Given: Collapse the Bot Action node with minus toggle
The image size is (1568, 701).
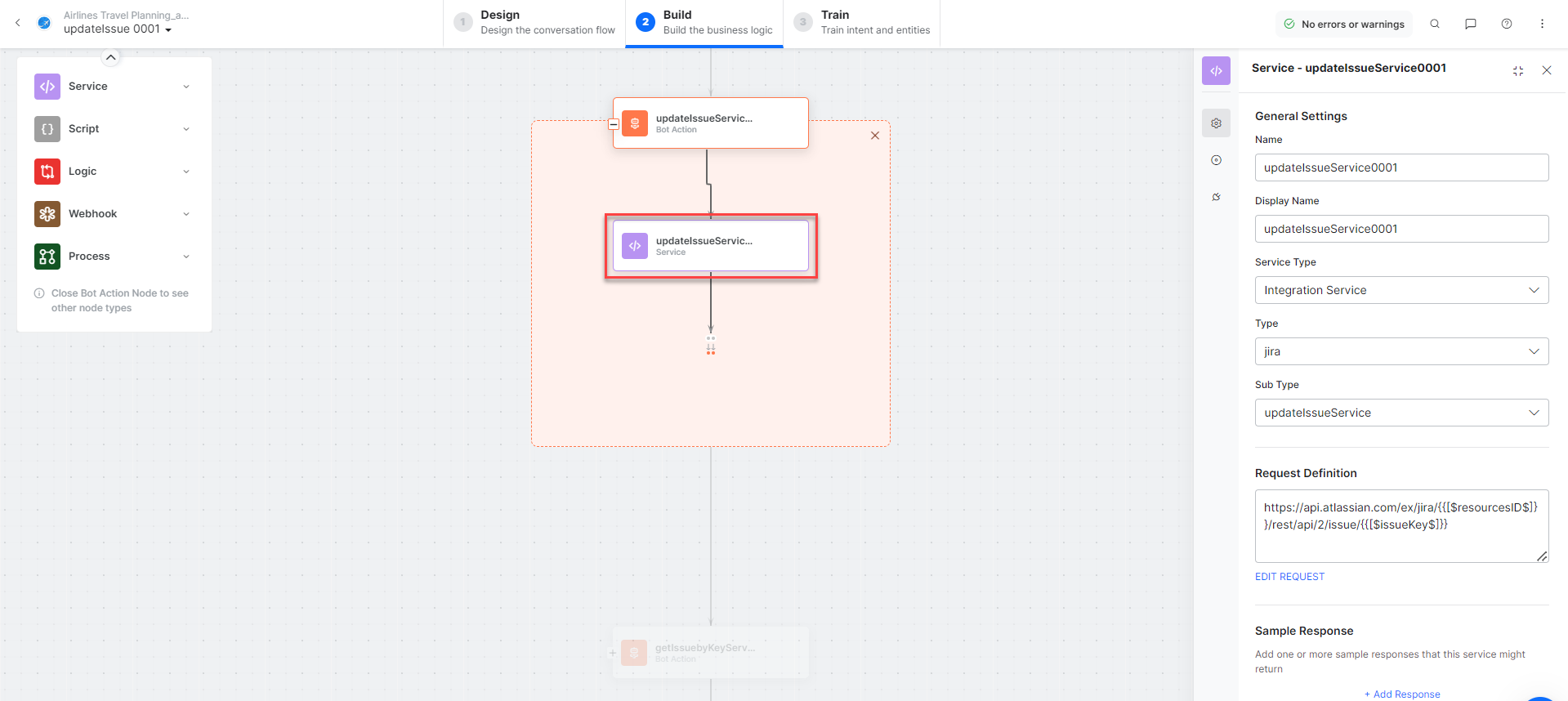Looking at the screenshot, I should point(614,124).
